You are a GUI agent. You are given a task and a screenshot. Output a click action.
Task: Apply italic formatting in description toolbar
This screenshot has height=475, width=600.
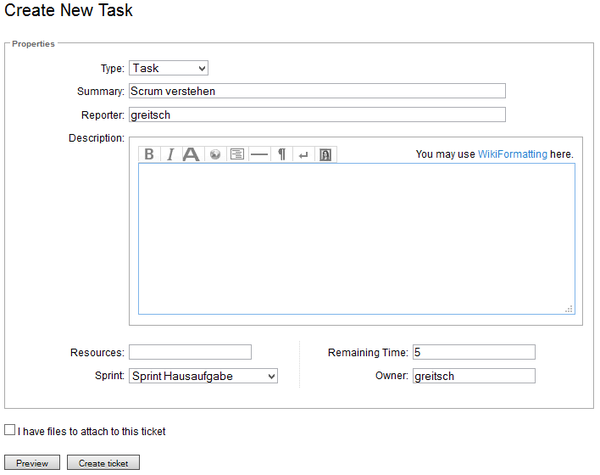tap(170, 154)
